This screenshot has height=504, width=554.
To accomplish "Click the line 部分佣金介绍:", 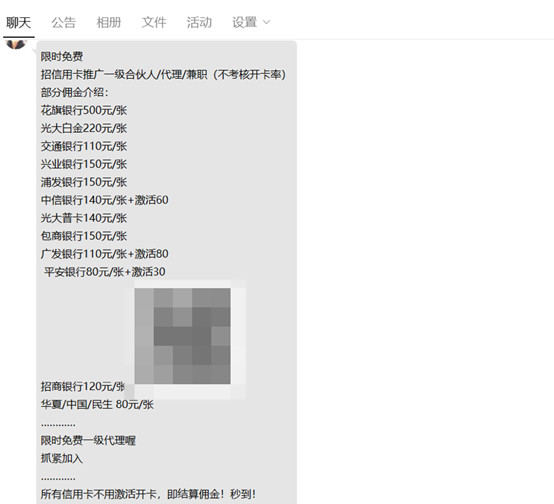I will tap(75, 93).
